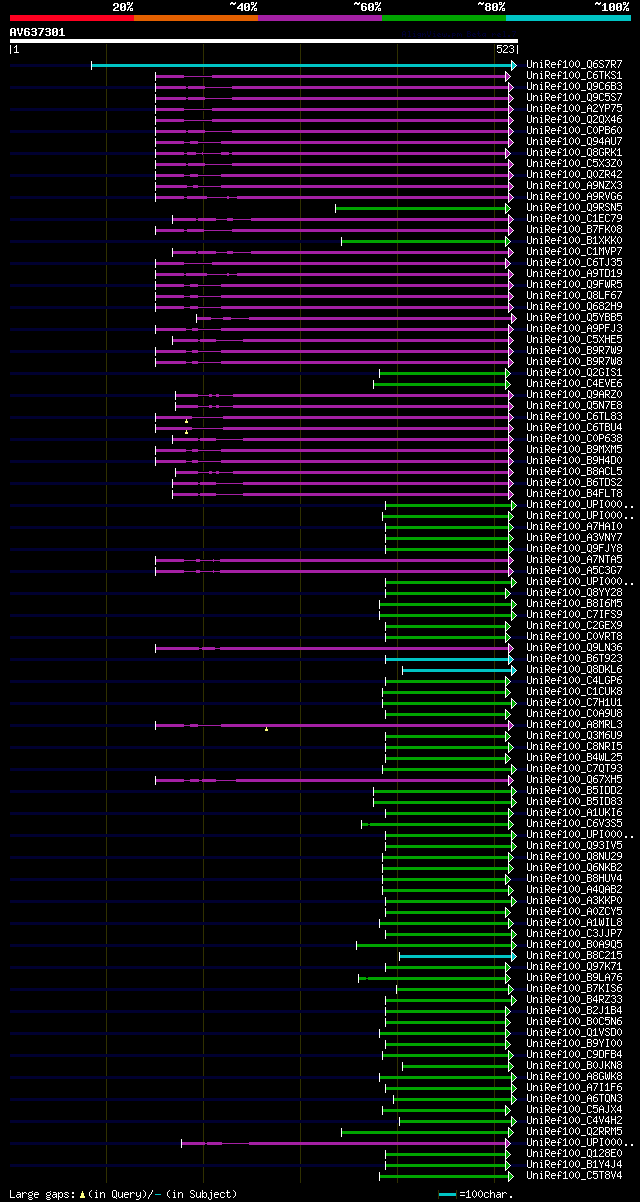Open the UniRef100_Q8GRK1 entry
The height and width of the screenshot is (1202, 640).
(x=574, y=153)
